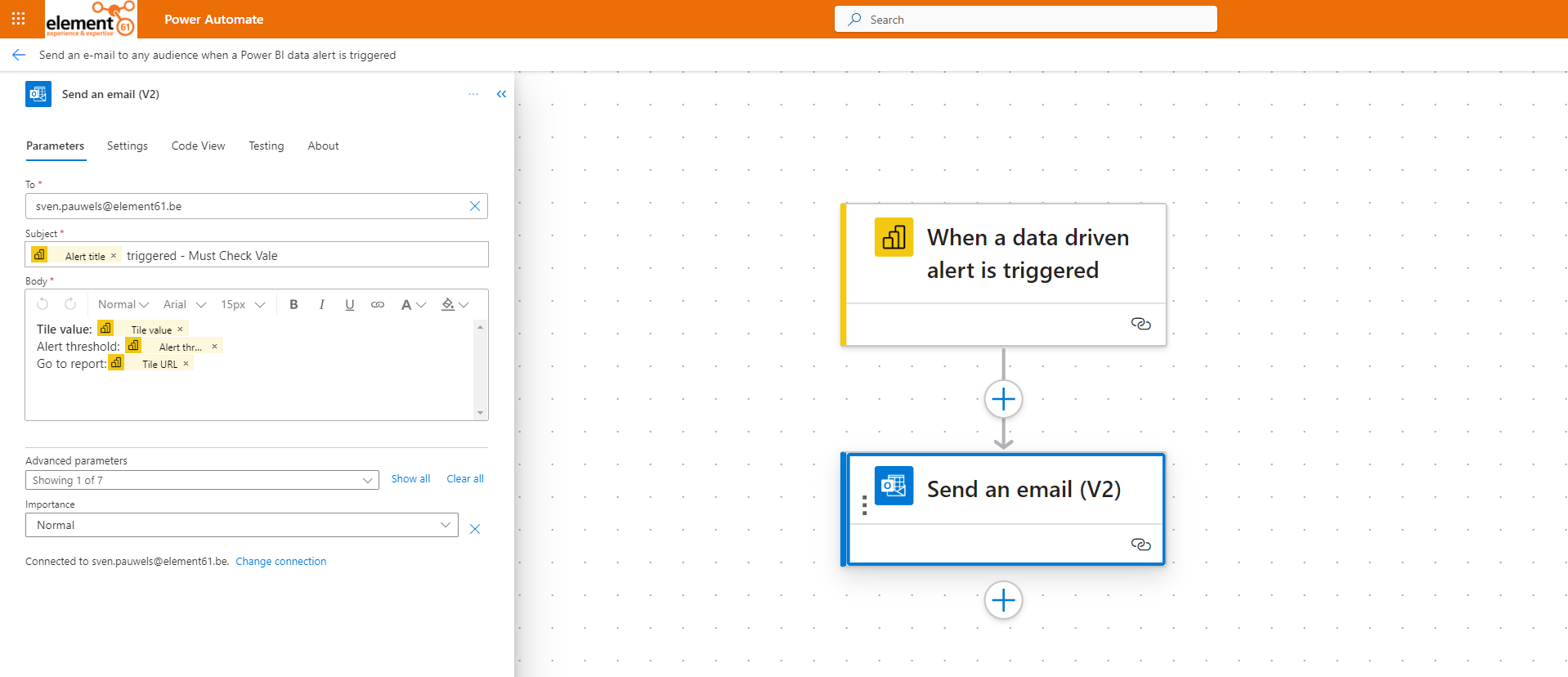
Task: Click the Power BI icon on trigger card
Action: pyautogui.click(x=894, y=237)
